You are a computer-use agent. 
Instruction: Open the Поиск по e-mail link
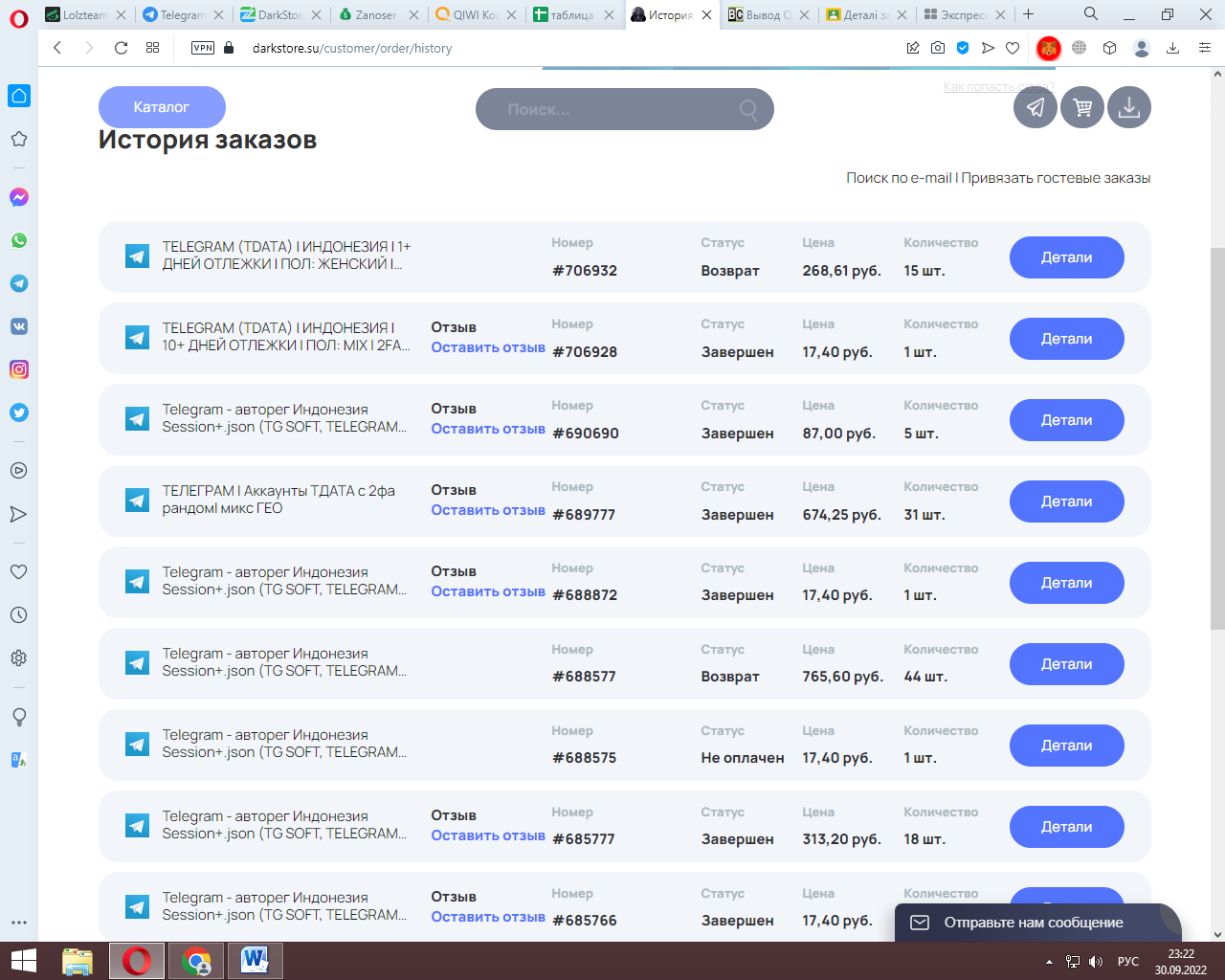899,178
